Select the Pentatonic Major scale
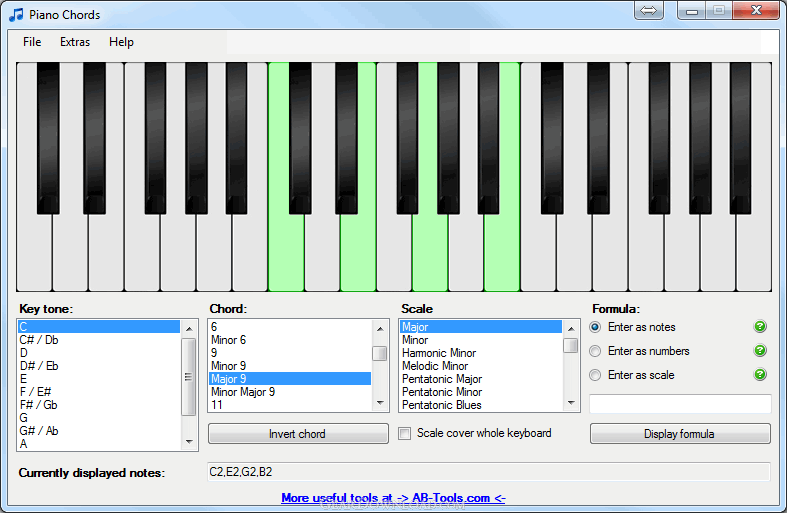 [481, 379]
